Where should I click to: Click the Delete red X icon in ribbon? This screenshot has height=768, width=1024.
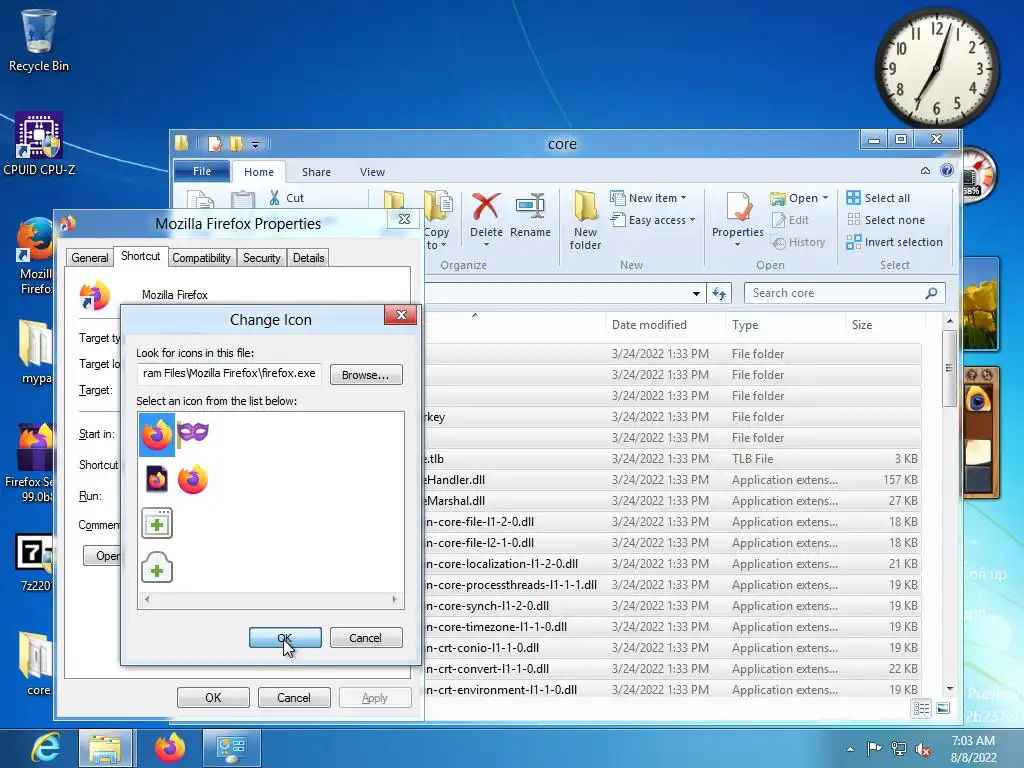[x=487, y=206]
